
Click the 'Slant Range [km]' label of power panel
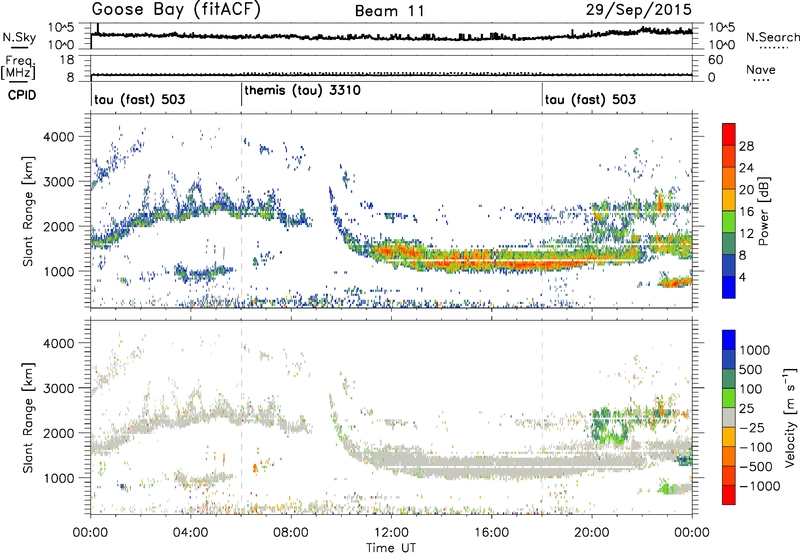click(28, 211)
